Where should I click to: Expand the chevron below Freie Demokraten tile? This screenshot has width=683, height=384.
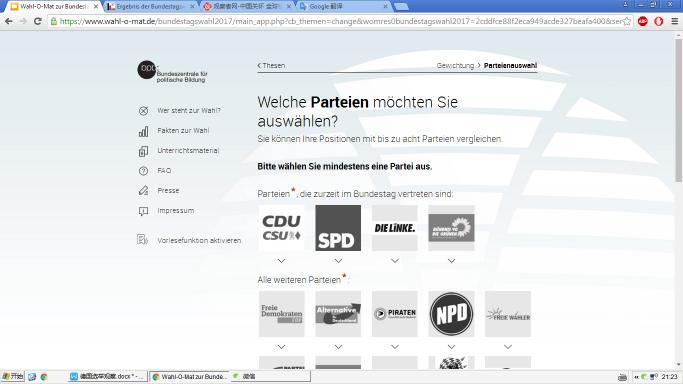[x=281, y=347]
